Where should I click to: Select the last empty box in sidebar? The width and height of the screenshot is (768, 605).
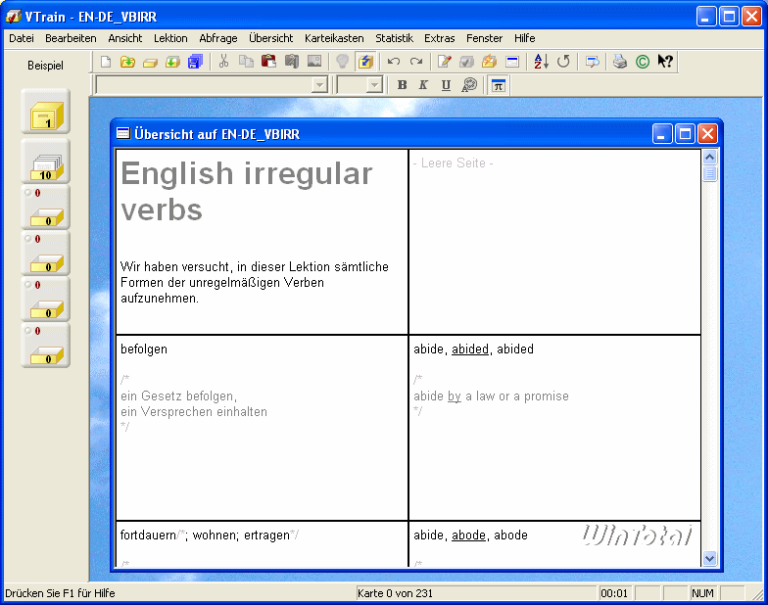pos(46,345)
